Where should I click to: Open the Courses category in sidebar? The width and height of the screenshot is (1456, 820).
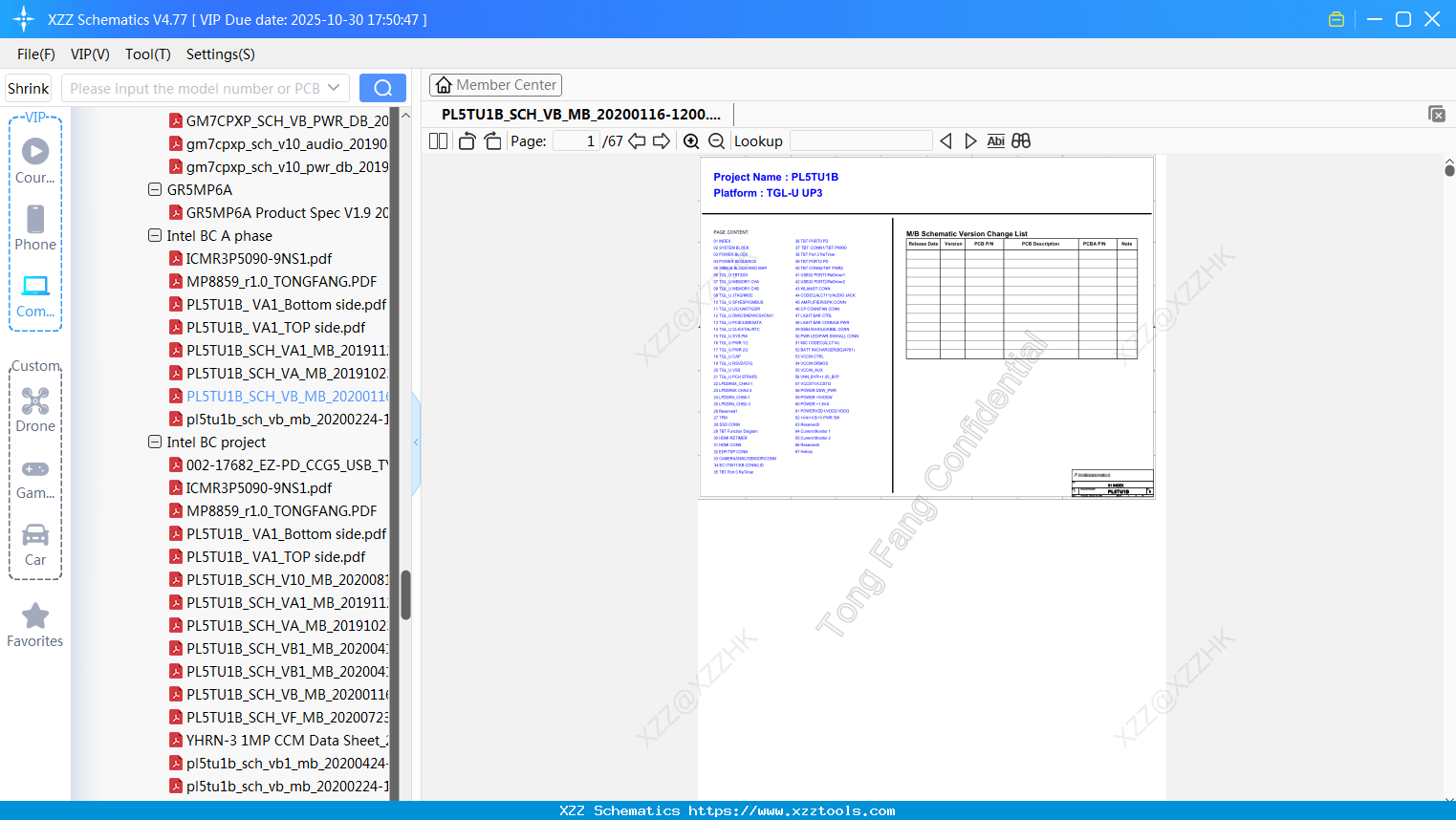point(35,161)
